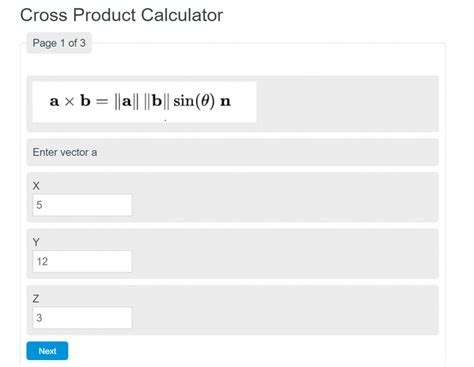Click the Enter vector a label

click(65, 152)
